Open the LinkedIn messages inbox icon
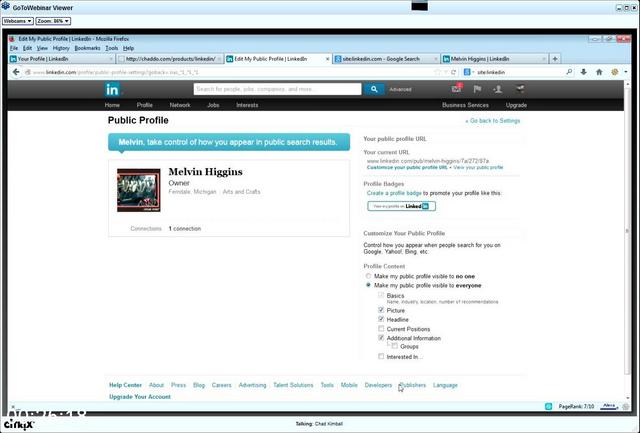 coord(457,88)
